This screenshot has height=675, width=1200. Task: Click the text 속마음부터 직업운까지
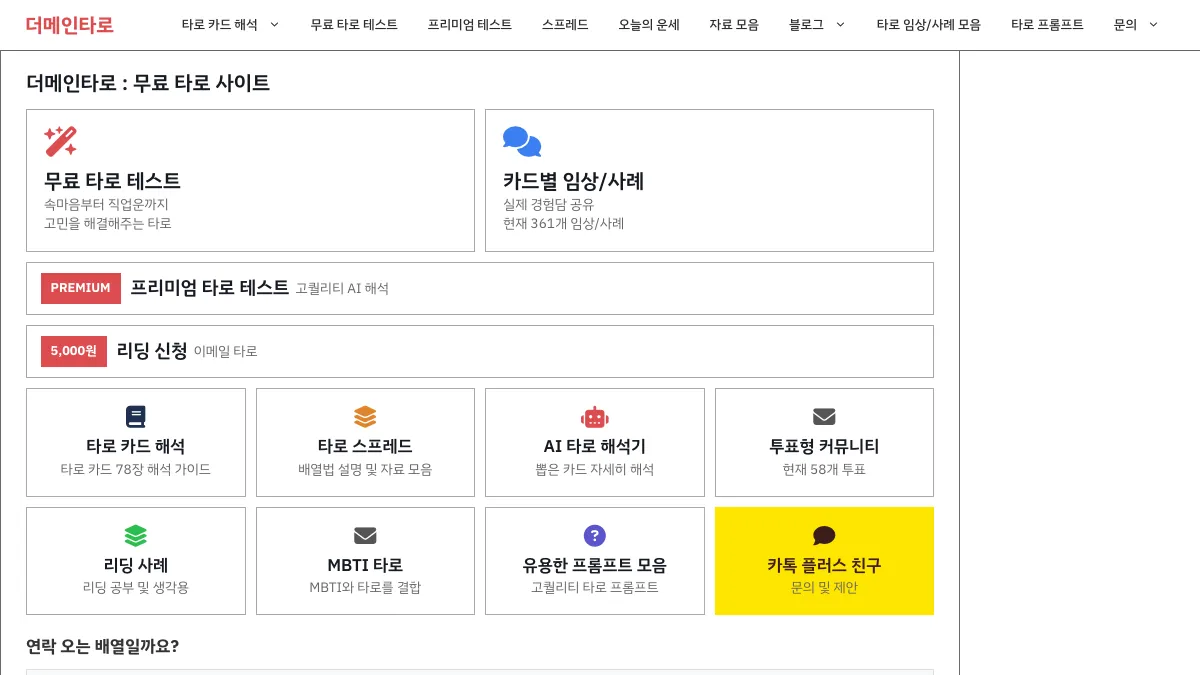coord(106,204)
